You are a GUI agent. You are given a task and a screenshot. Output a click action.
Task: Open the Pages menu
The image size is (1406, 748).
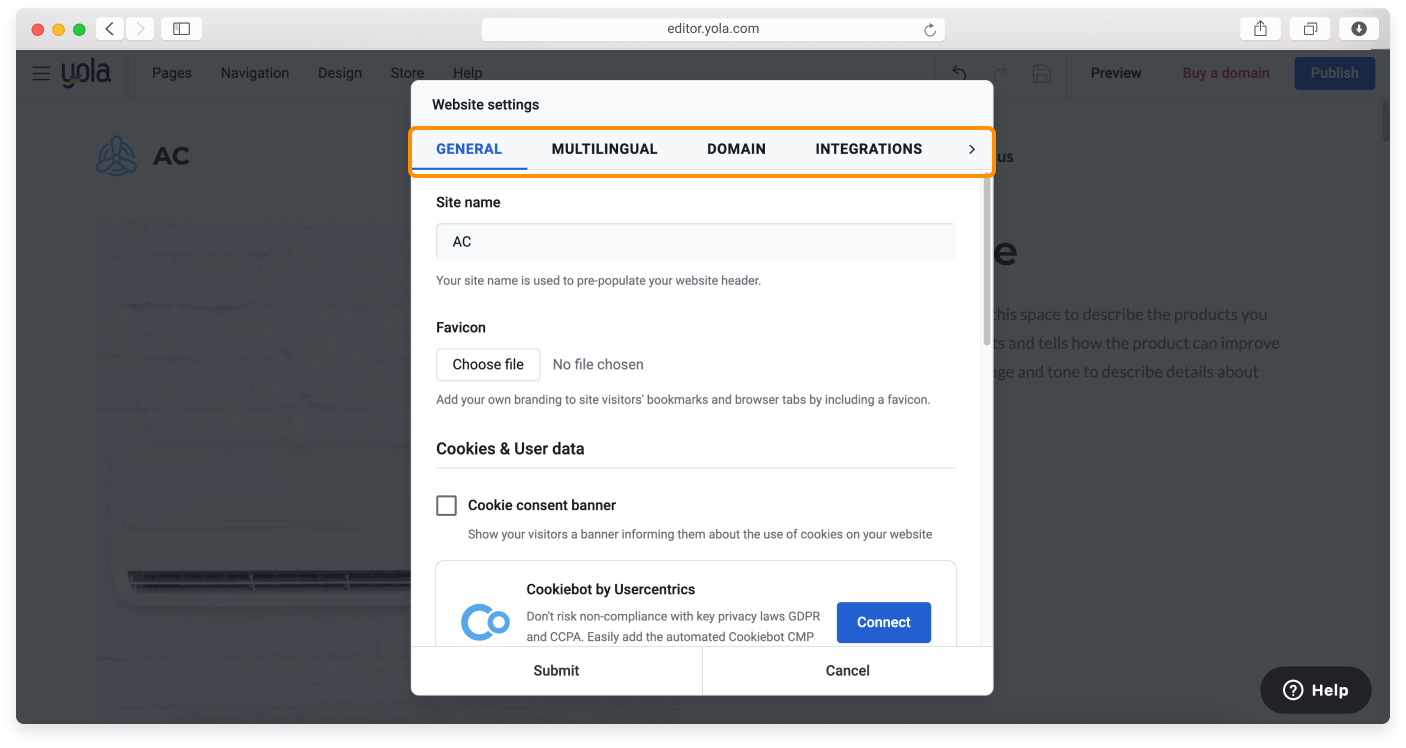(172, 73)
